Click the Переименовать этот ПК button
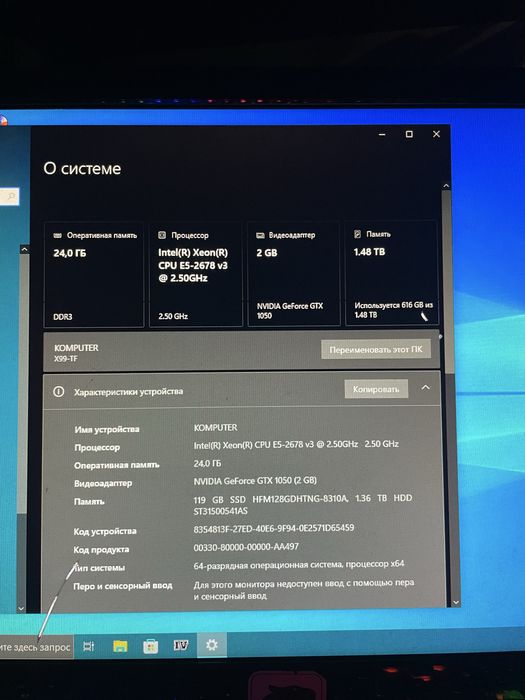This screenshot has height=700, width=525. (375, 350)
